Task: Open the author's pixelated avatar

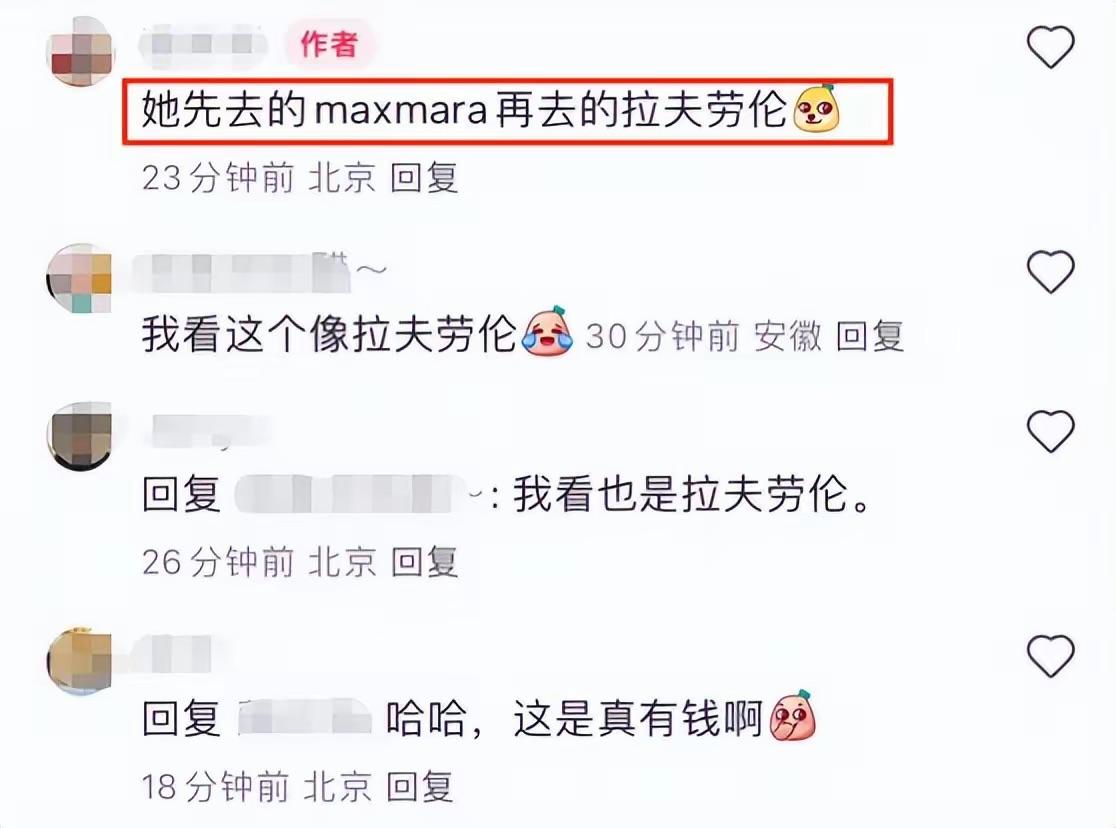Action: pyautogui.click(x=80, y=51)
